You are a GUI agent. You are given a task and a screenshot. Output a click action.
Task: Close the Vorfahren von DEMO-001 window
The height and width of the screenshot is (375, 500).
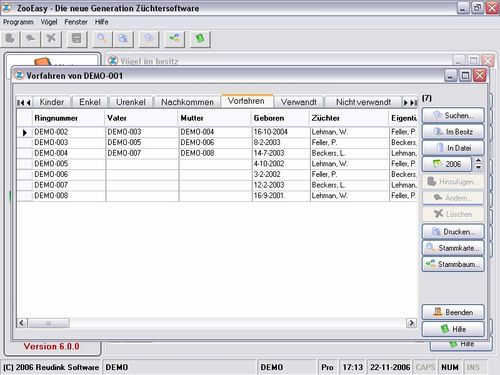tap(480, 76)
